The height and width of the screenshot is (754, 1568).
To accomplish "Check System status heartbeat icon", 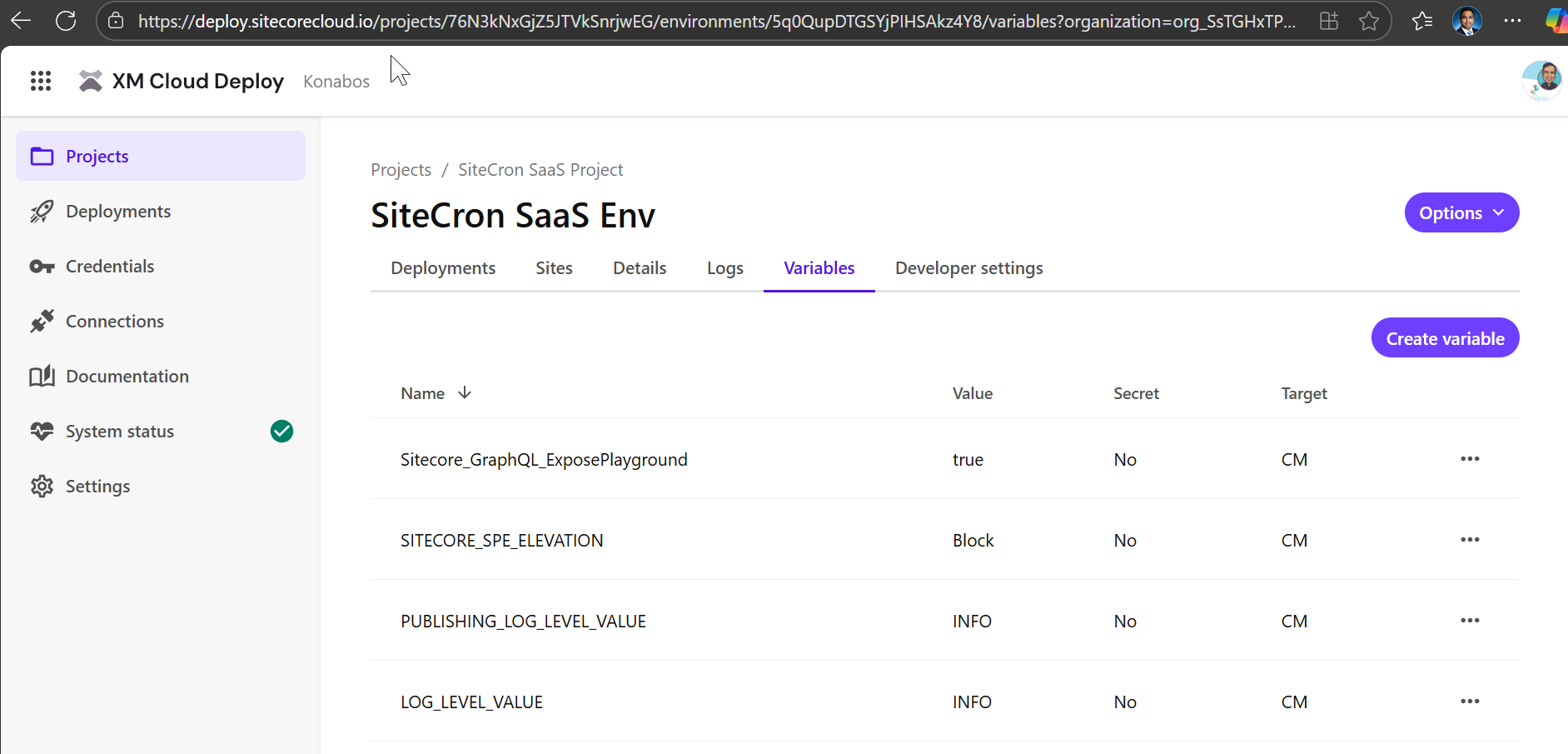I will click(x=42, y=432).
